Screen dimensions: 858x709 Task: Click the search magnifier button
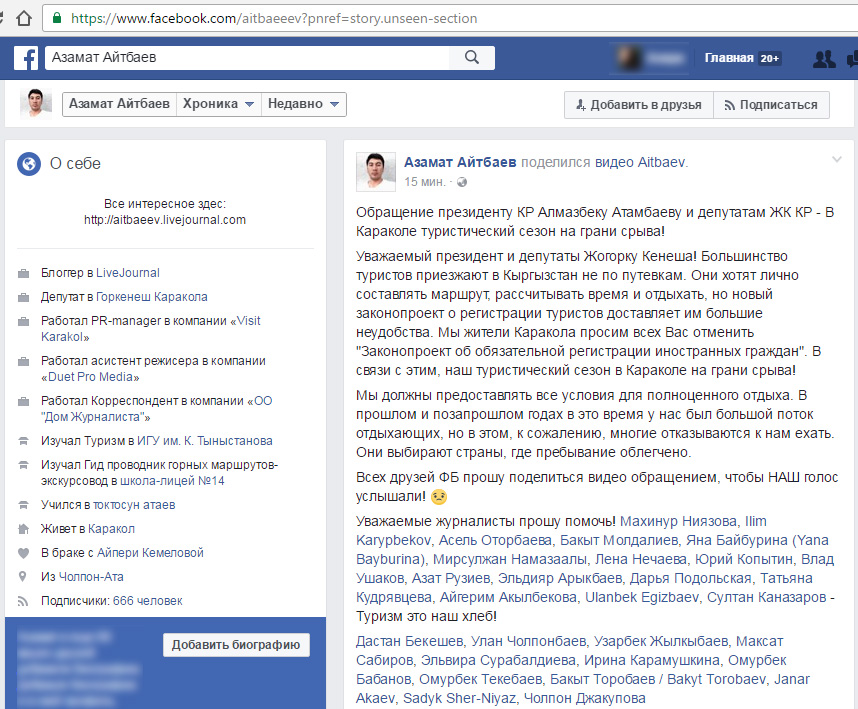click(x=471, y=58)
